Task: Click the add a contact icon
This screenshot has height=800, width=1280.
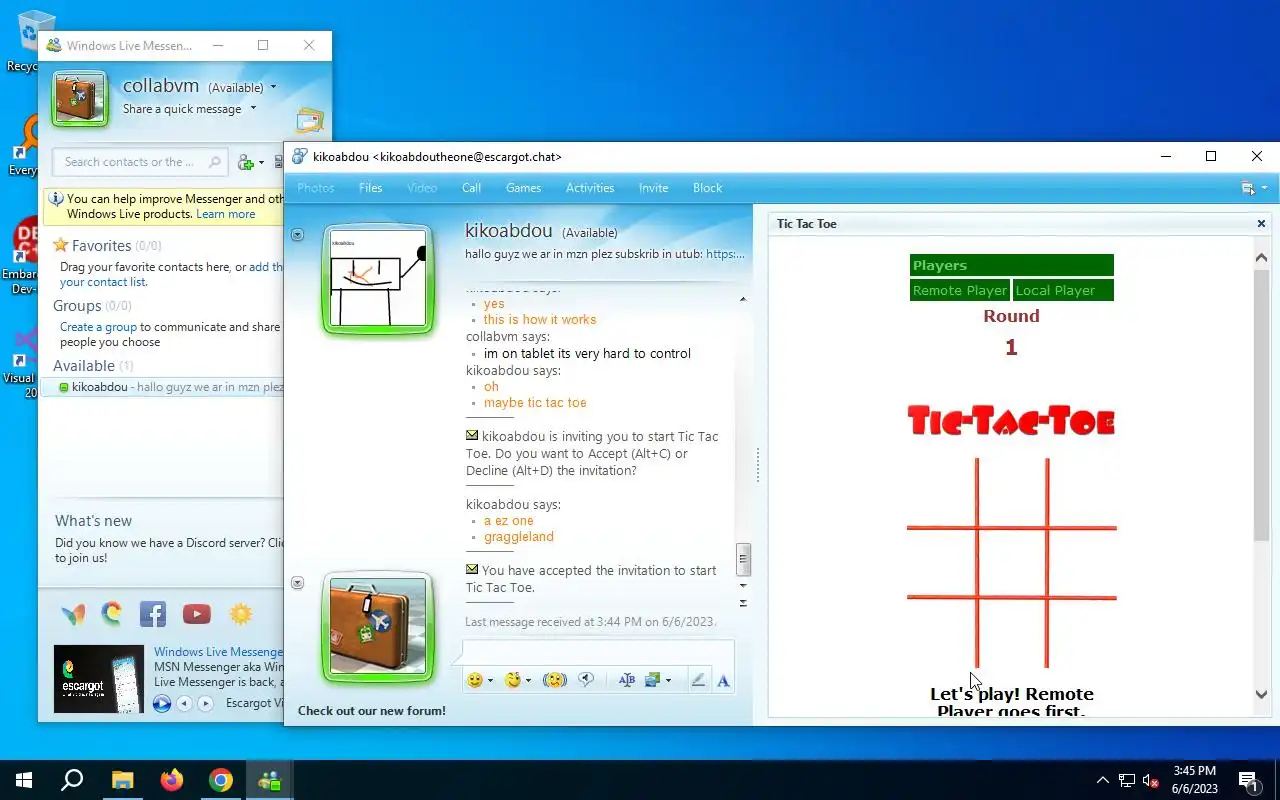Action: click(x=246, y=162)
